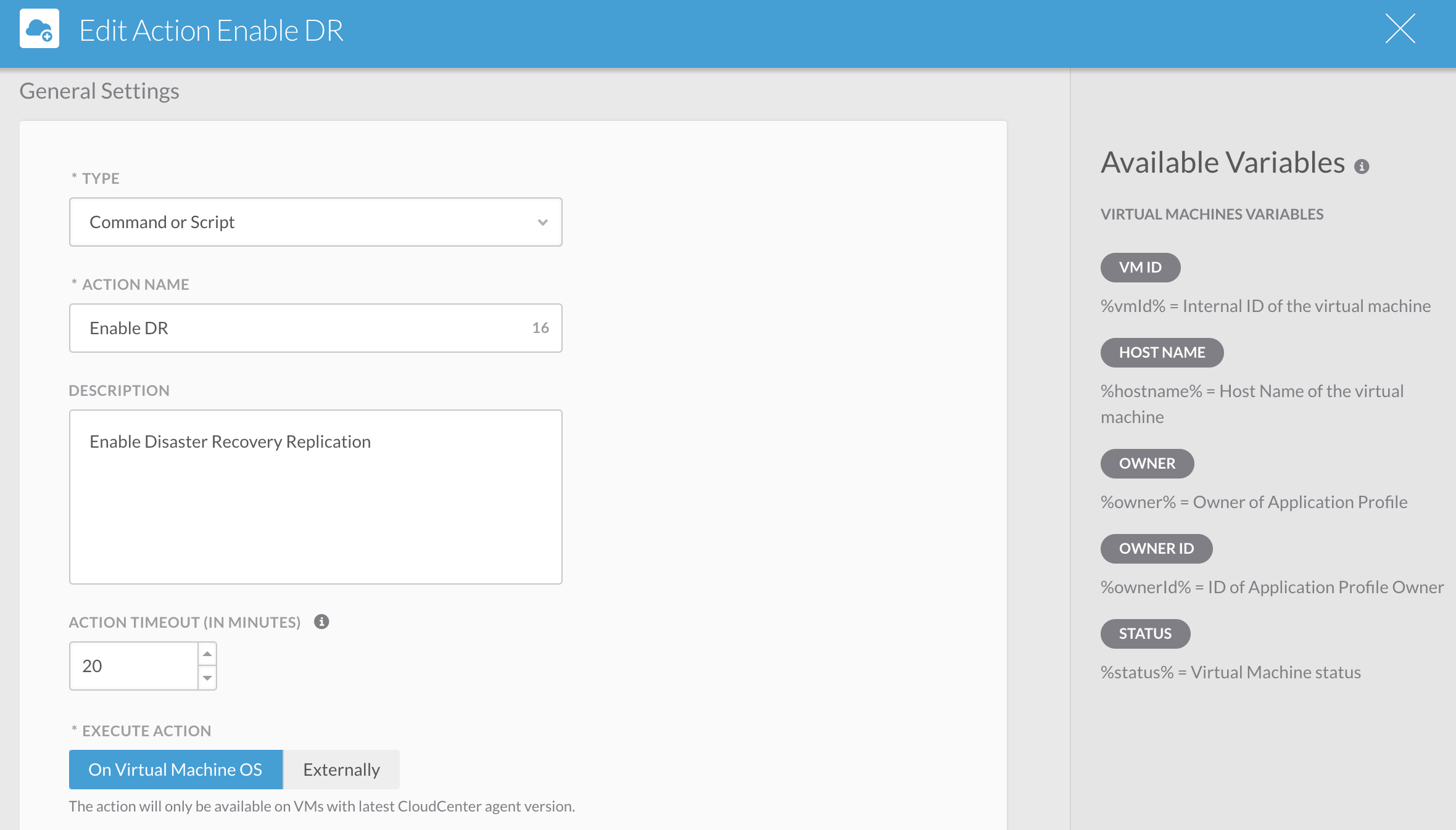Viewport: 1456px width, 830px height.
Task: Click the OWNER ID variable tag
Action: [1156, 549]
